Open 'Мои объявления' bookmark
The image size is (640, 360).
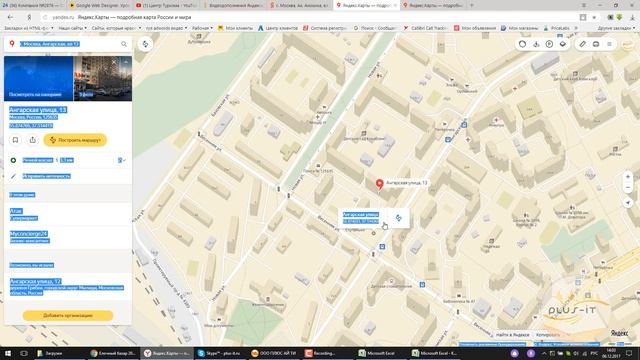click(x=475, y=28)
